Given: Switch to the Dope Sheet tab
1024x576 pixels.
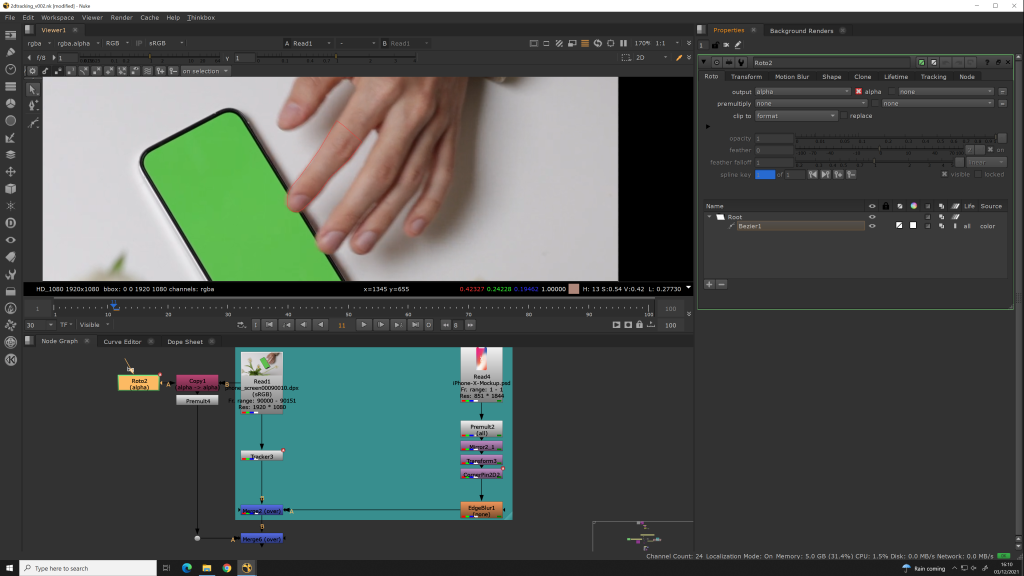Looking at the screenshot, I should coord(185,342).
